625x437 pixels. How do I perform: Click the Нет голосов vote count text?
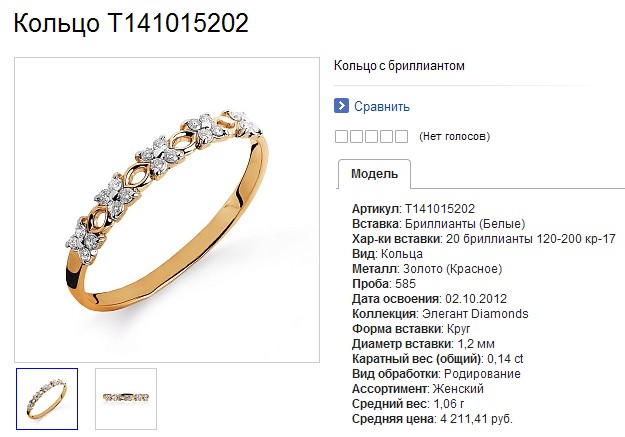click(454, 136)
